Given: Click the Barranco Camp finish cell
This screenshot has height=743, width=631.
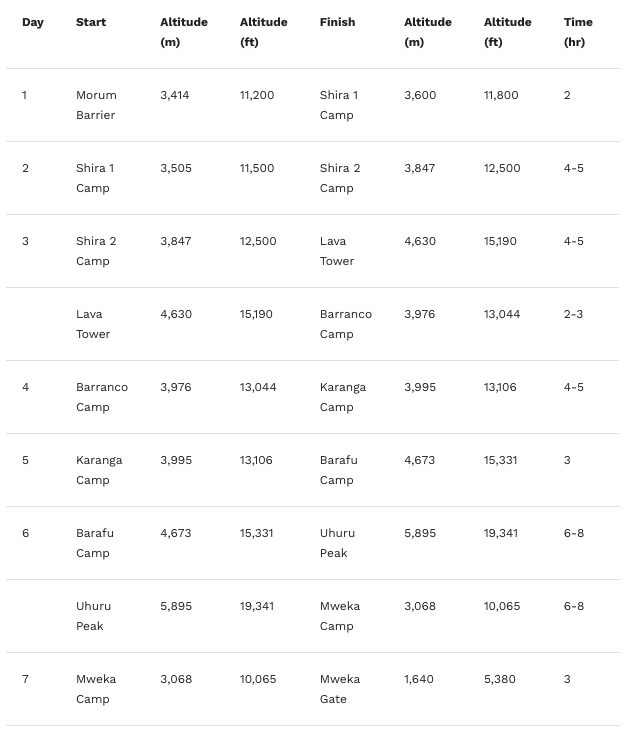Looking at the screenshot, I should click(x=346, y=324).
